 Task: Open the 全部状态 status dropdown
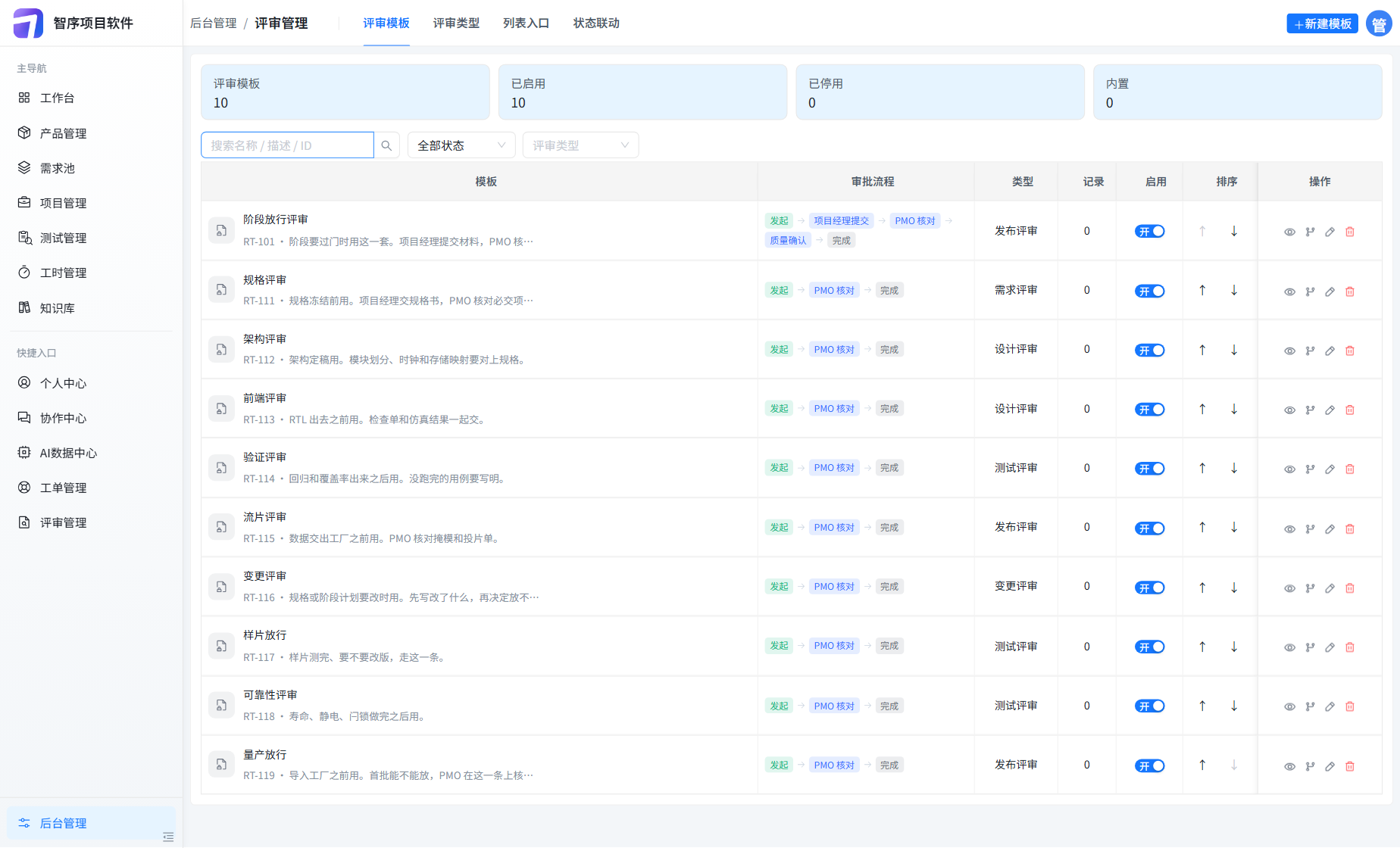pyautogui.click(x=461, y=145)
